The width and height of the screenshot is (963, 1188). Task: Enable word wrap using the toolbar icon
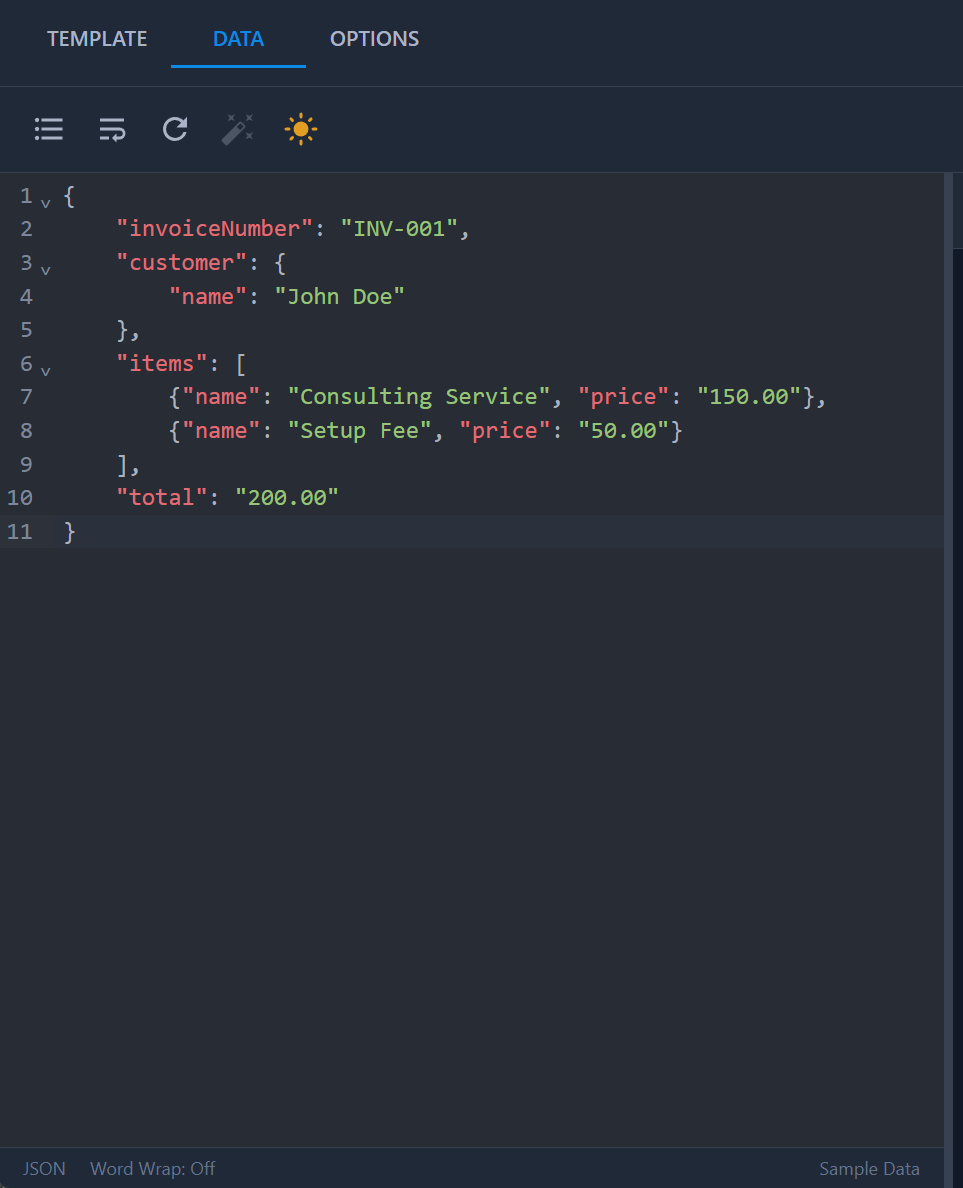click(111, 129)
